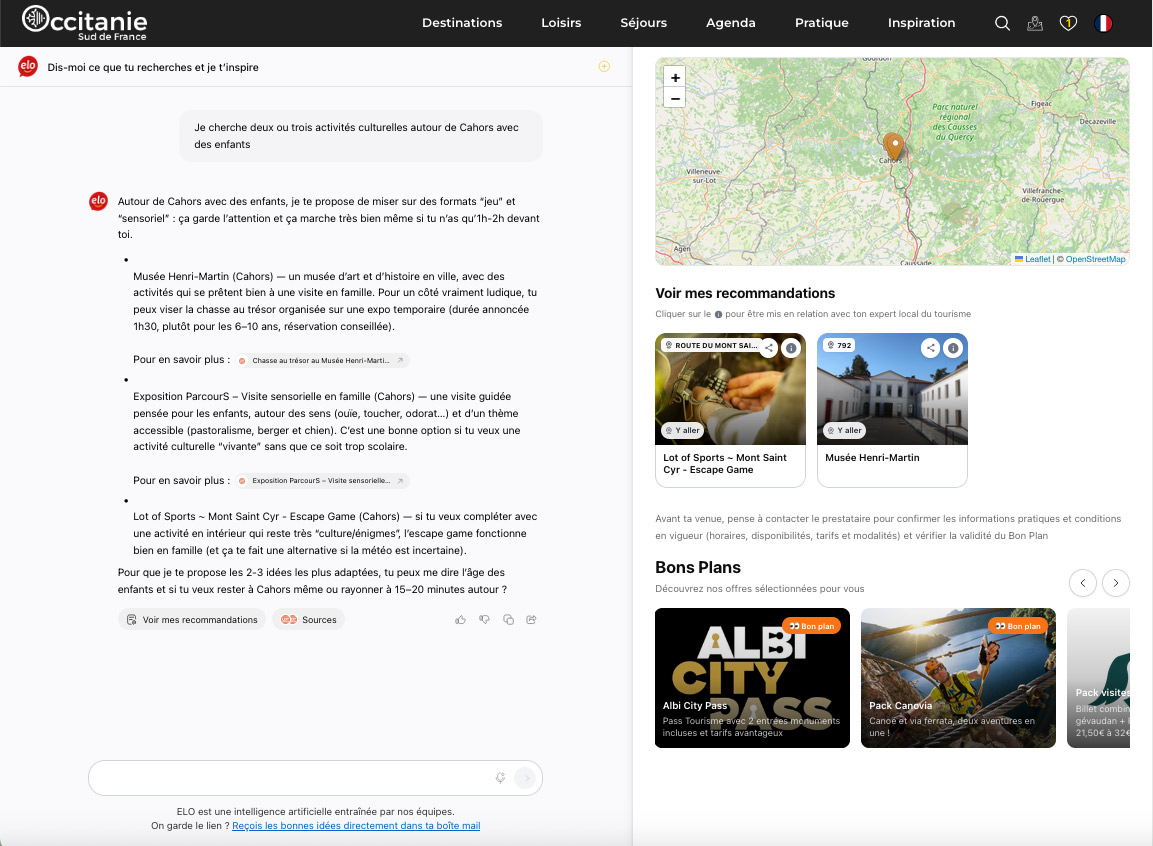
Task: Change language via French flag icon
Action: 1103,23
